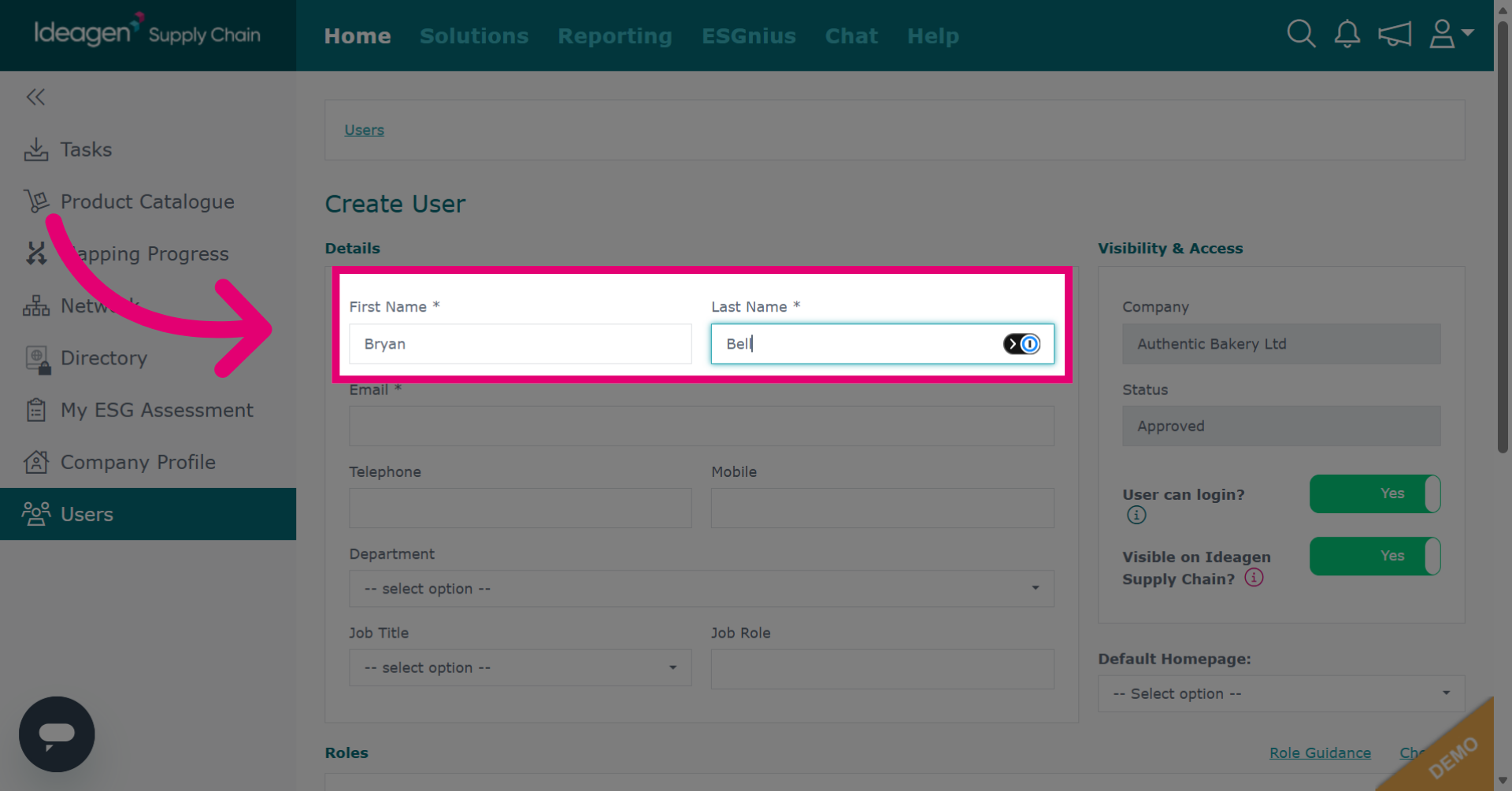The height and width of the screenshot is (791, 1512).
Task: Click into the Email input field
Action: [701, 426]
